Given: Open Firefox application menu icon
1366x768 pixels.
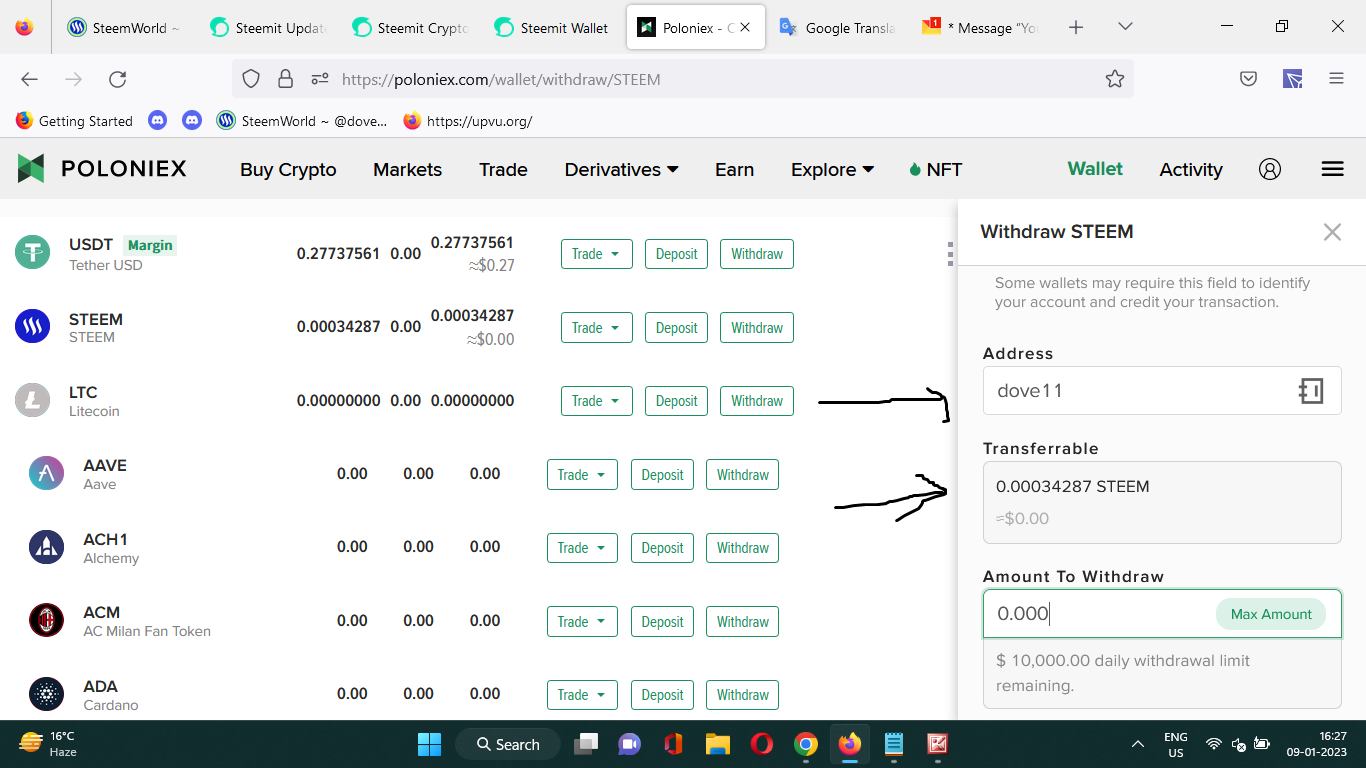Looking at the screenshot, I should tap(1336, 79).
